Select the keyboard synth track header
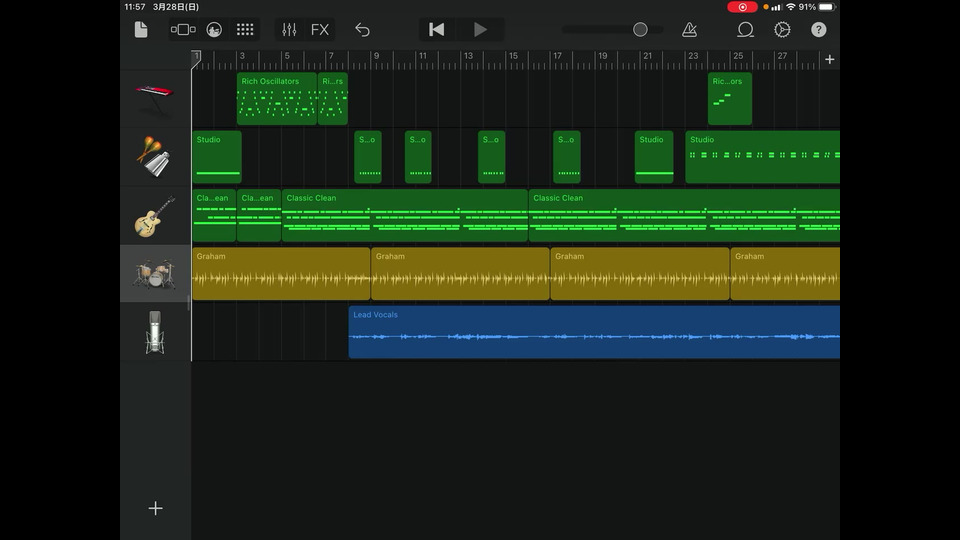This screenshot has width=960, height=540. tap(156, 99)
